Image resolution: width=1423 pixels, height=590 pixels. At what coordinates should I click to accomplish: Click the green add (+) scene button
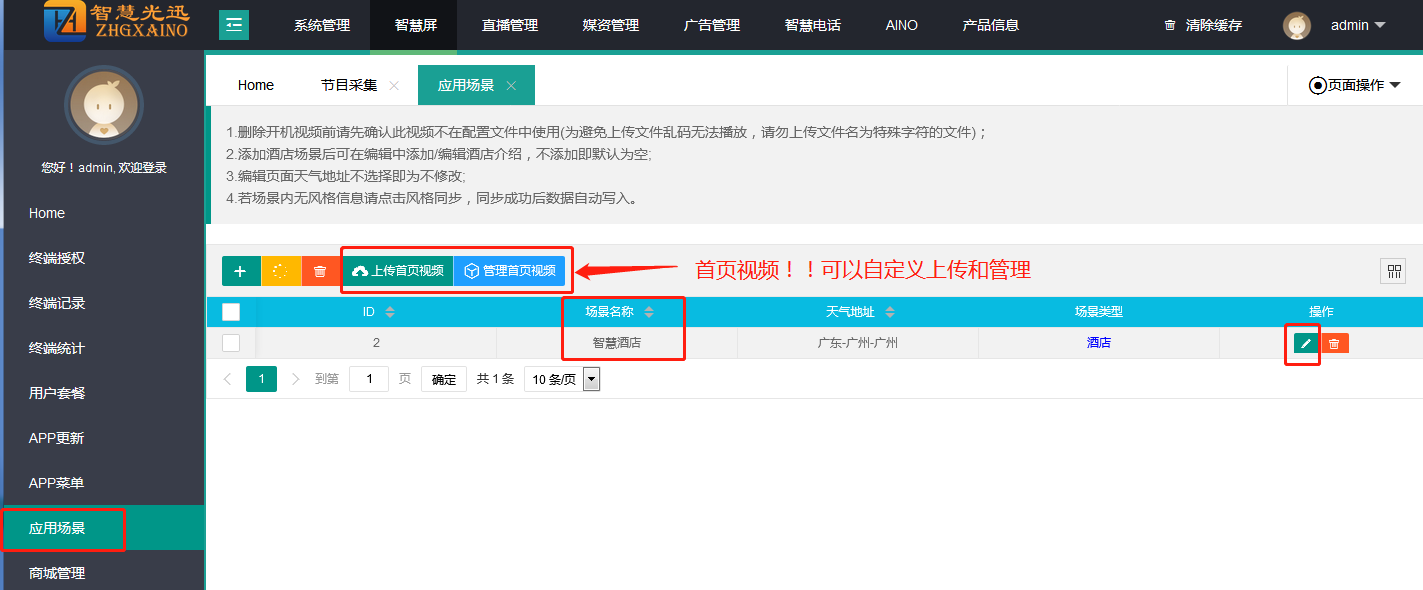240,271
